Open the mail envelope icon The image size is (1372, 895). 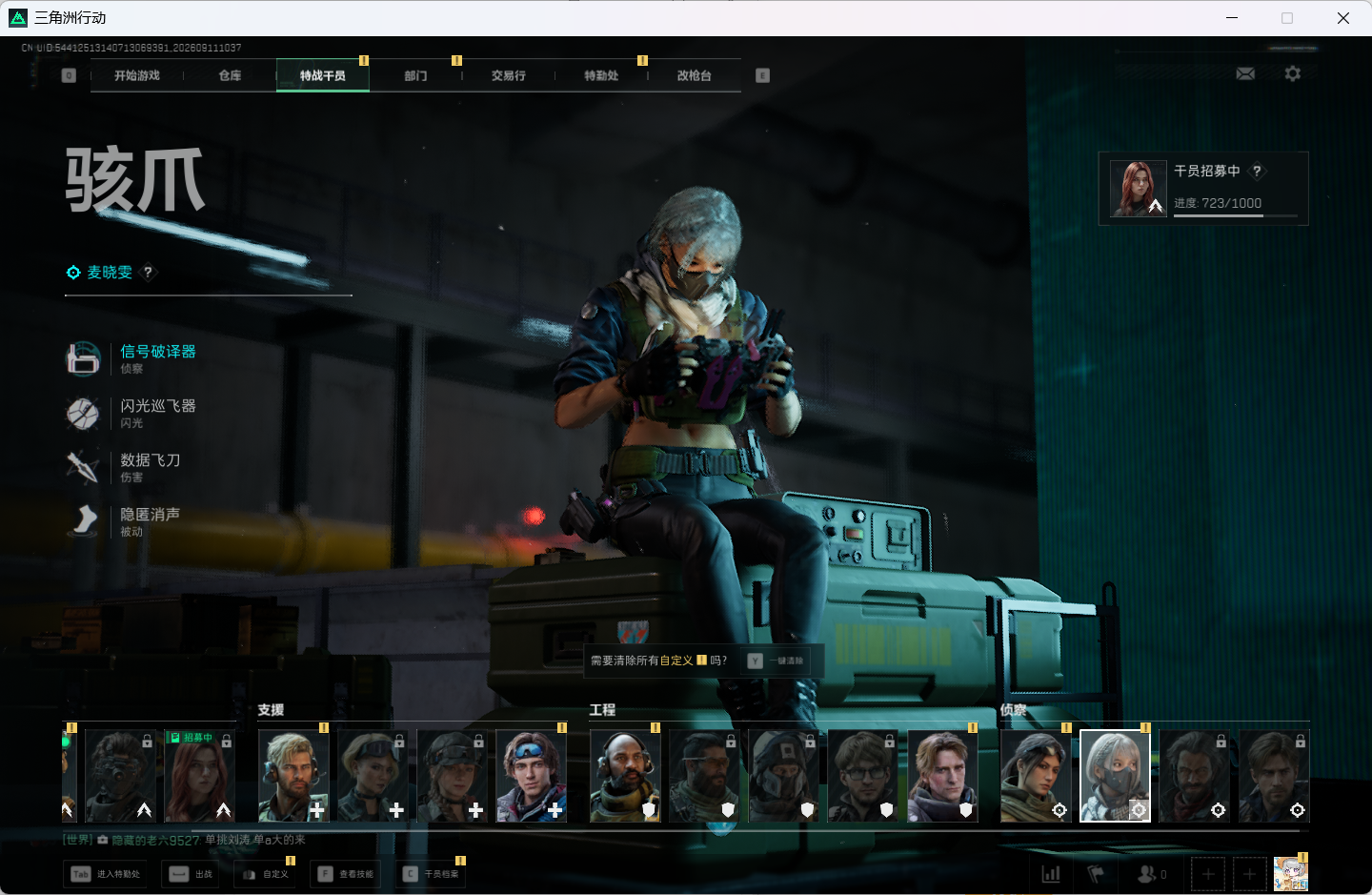[1245, 73]
